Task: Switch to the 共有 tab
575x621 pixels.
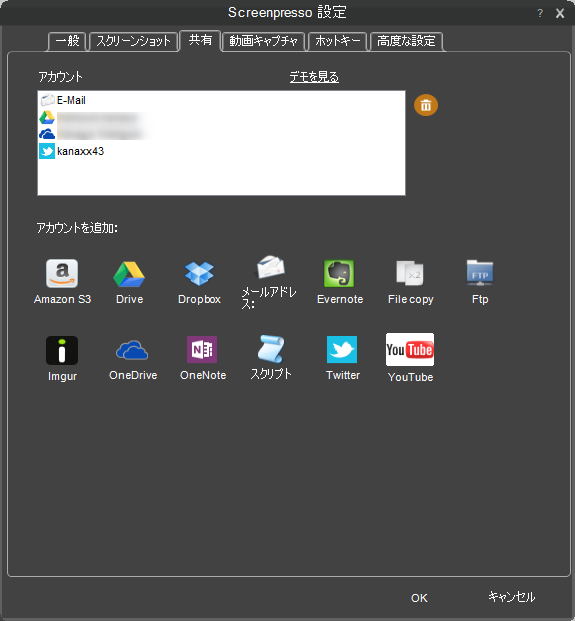Action: (200, 40)
